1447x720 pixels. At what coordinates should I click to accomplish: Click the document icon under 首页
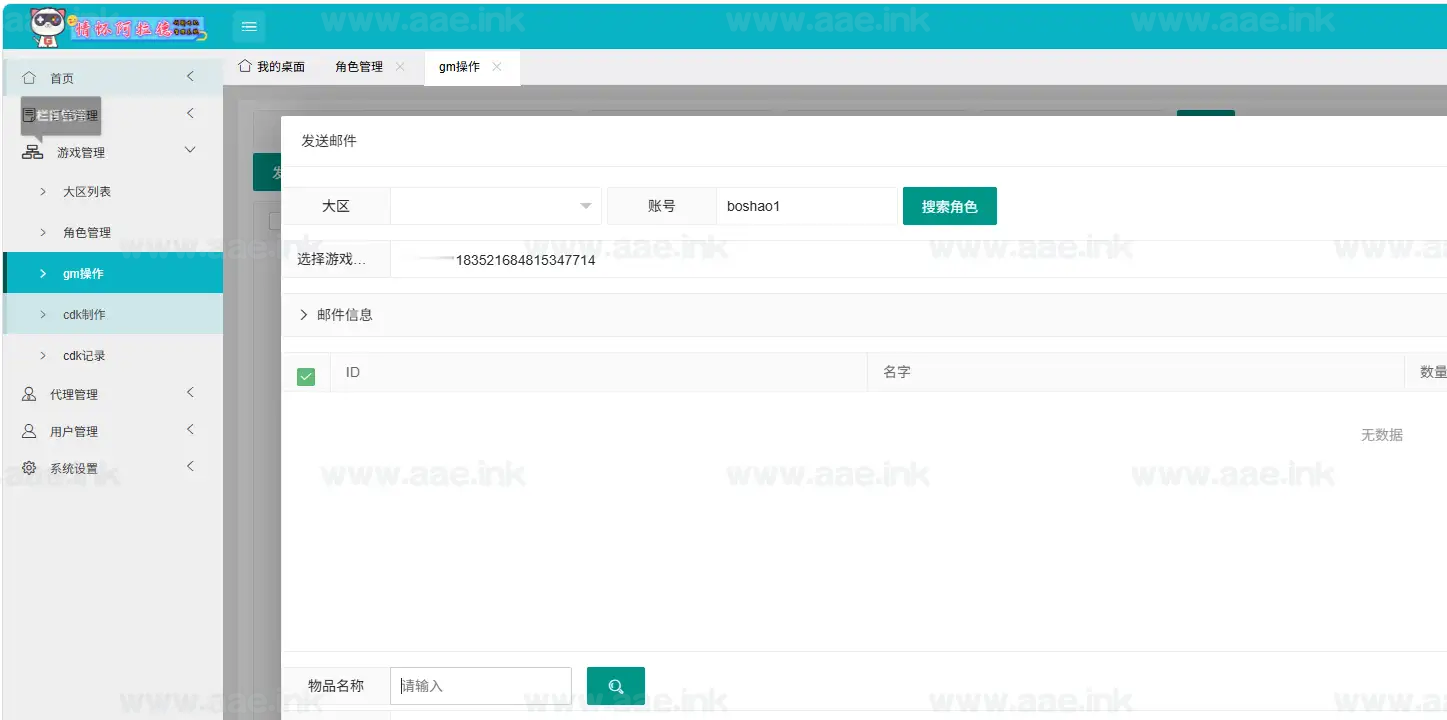(x=29, y=115)
